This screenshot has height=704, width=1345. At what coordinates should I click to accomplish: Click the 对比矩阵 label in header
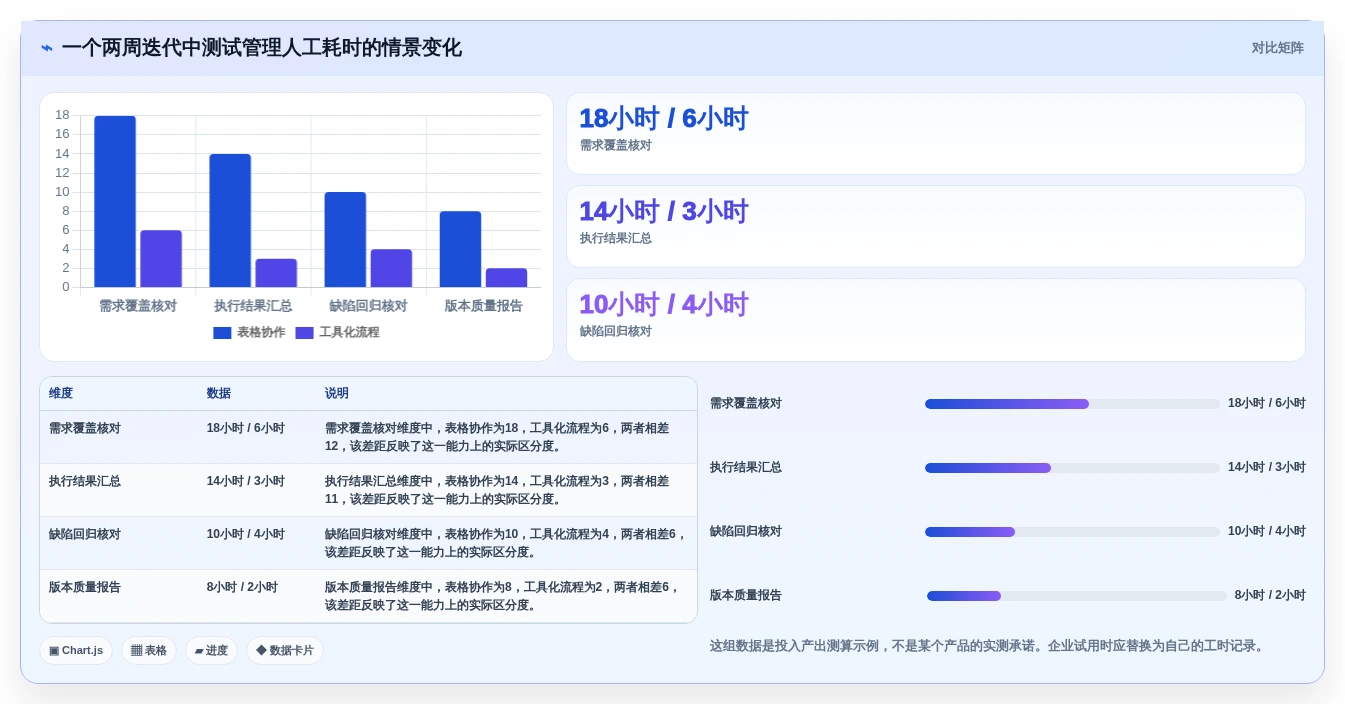coord(1277,48)
